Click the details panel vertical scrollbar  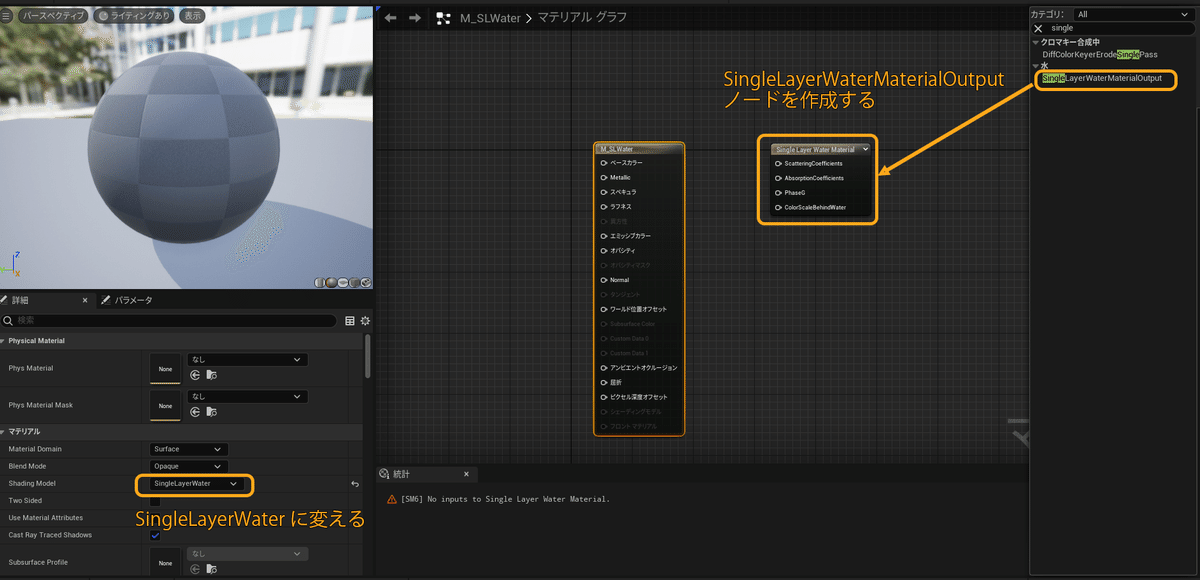[x=367, y=356]
